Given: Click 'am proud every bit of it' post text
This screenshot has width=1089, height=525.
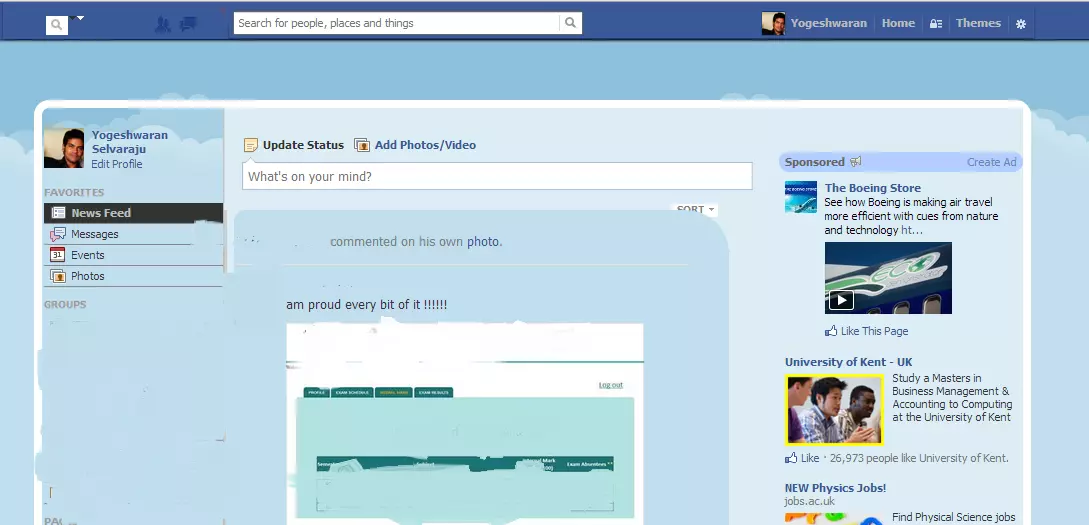Looking at the screenshot, I should (x=367, y=305).
